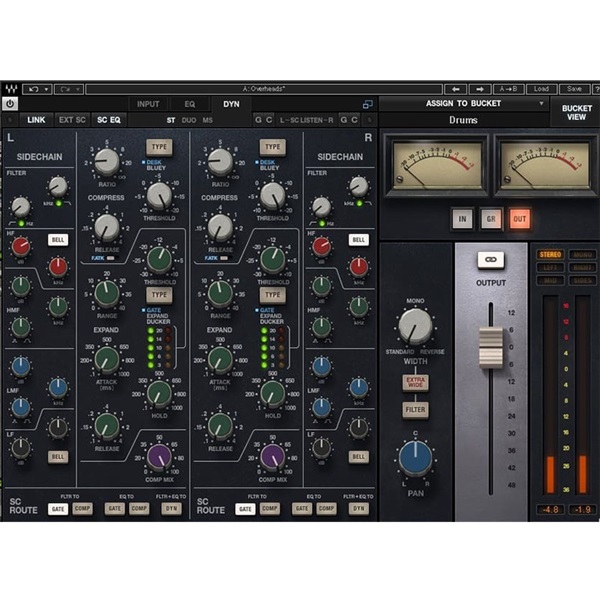Toggle left sidechain high-pass filter LED
The height and width of the screenshot is (600, 600).
[x=21, y=223]
